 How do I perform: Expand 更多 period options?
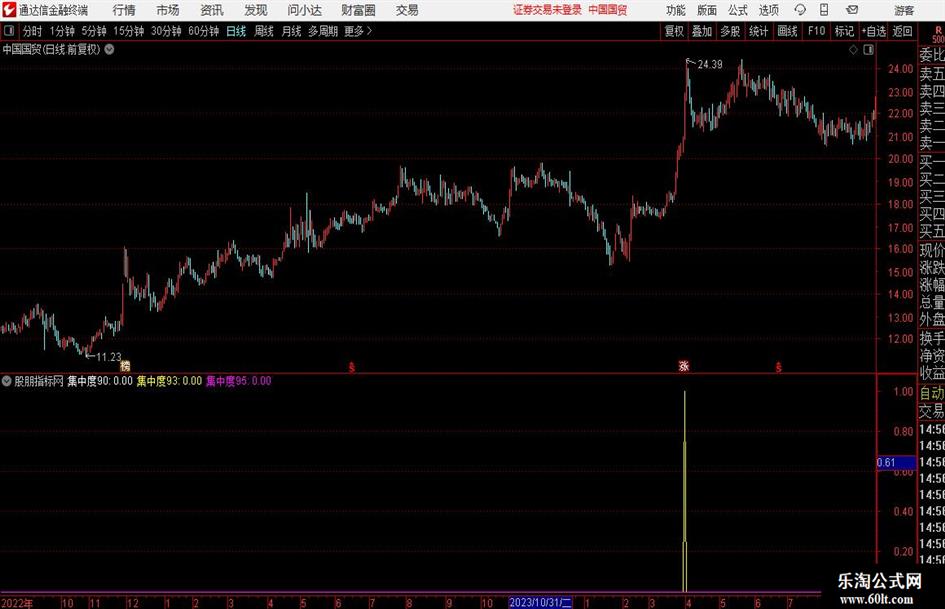[358, 31]
